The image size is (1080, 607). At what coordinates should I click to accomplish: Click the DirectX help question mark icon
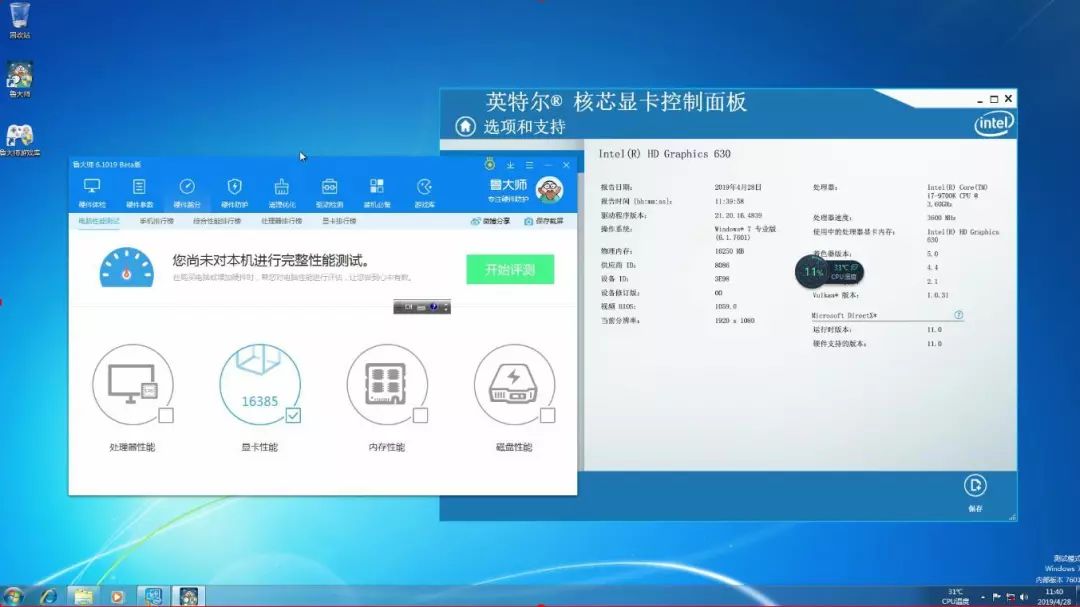point(959,315)
